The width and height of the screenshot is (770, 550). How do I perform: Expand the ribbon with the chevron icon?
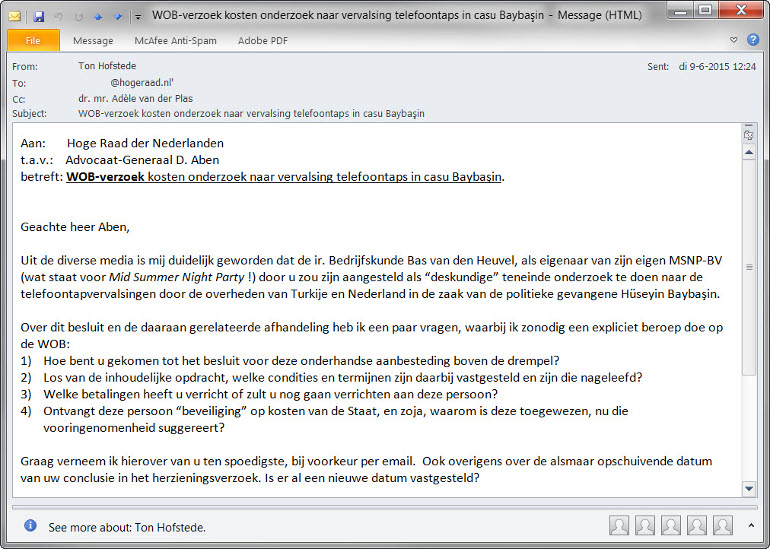tap(734, 40)
